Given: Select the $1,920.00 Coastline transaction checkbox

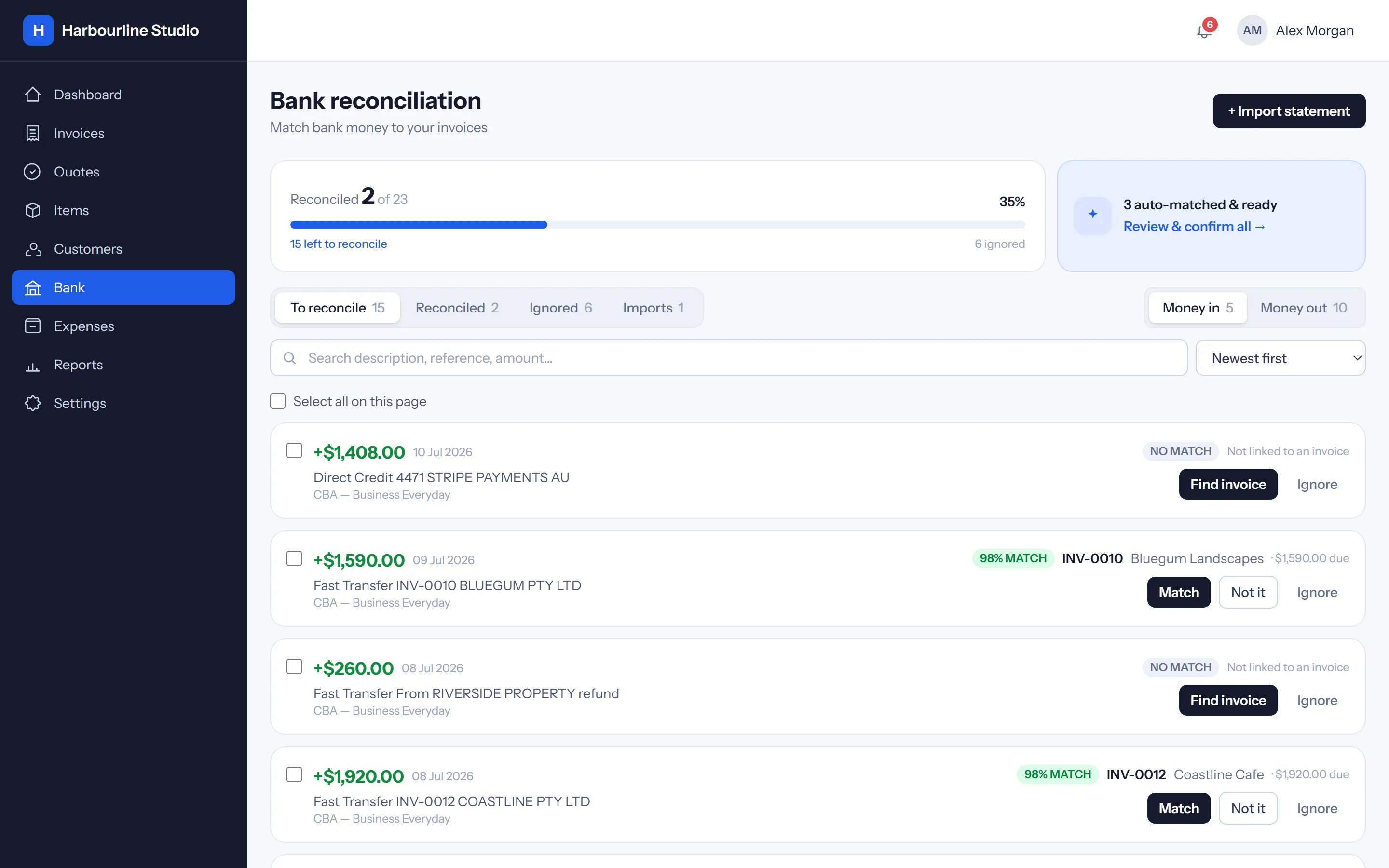Looking at the screenshot, I should [294, 774].
